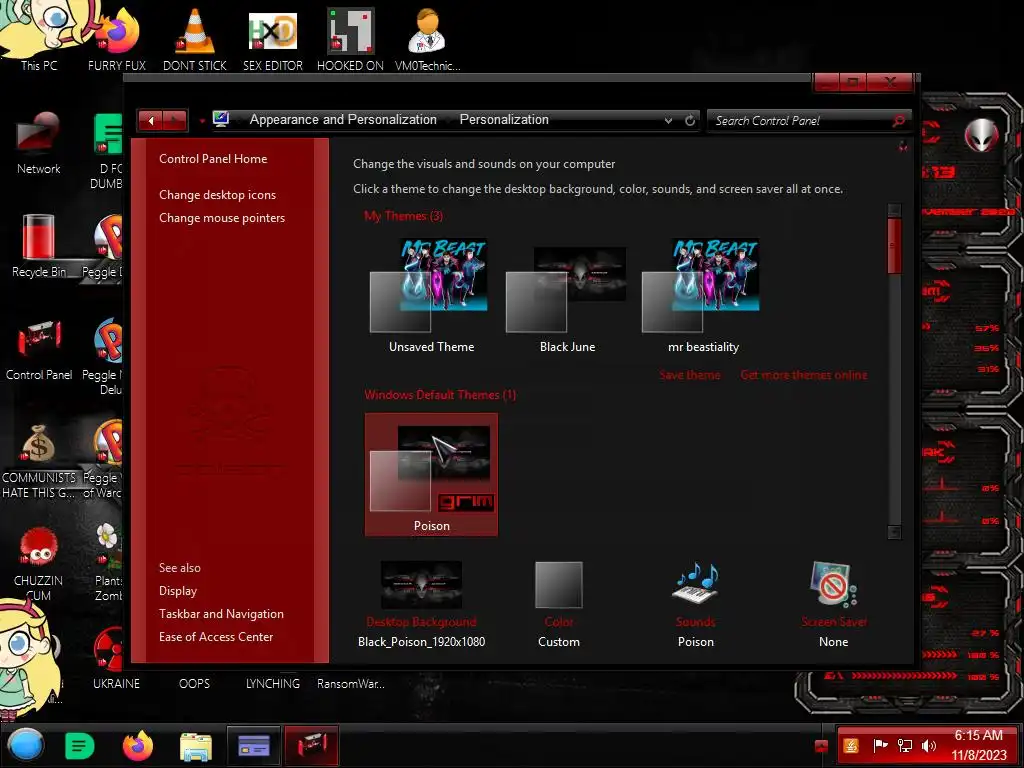Click the Control Panel taskbar button
Viewport: 1024px width, 768px height.
312,745
